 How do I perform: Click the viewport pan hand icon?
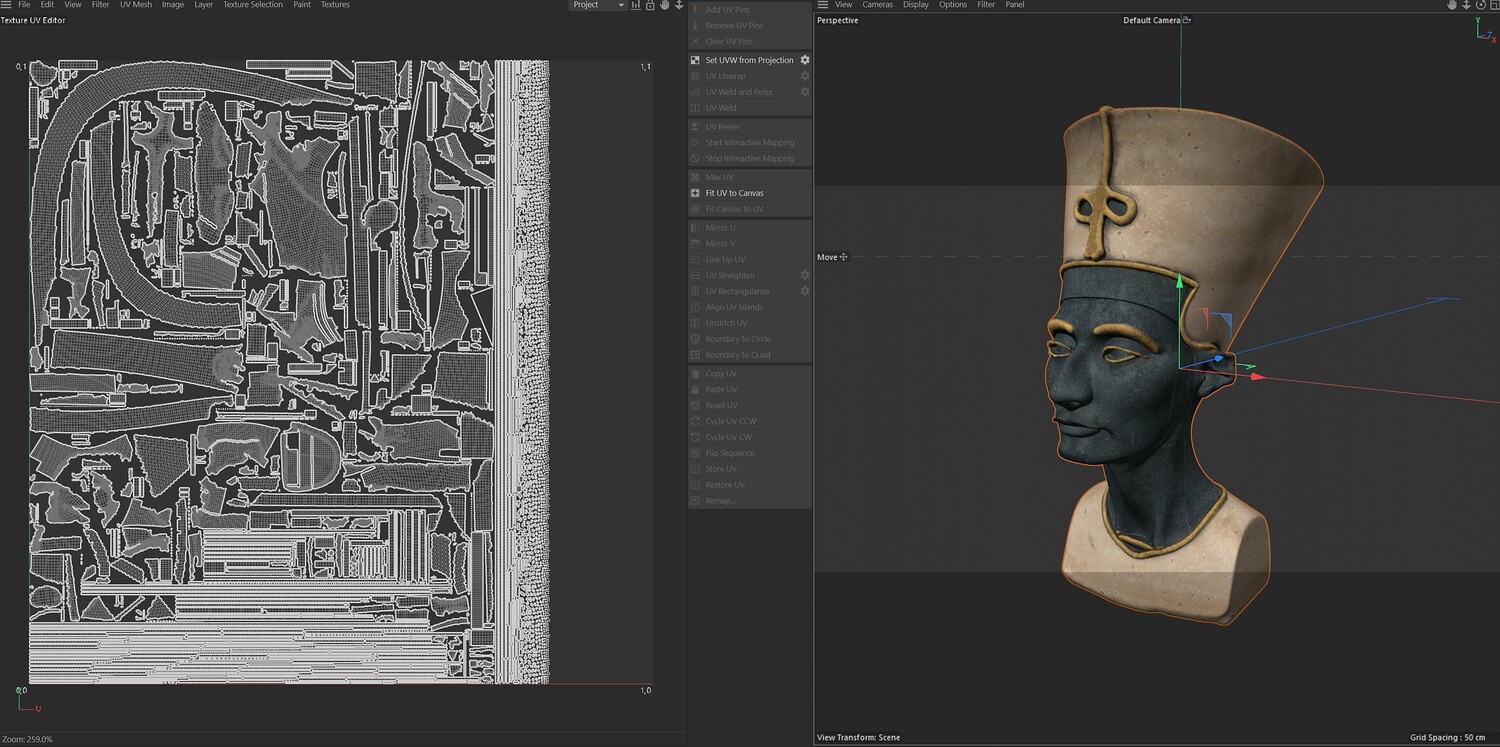click(x=1452, y=5)
